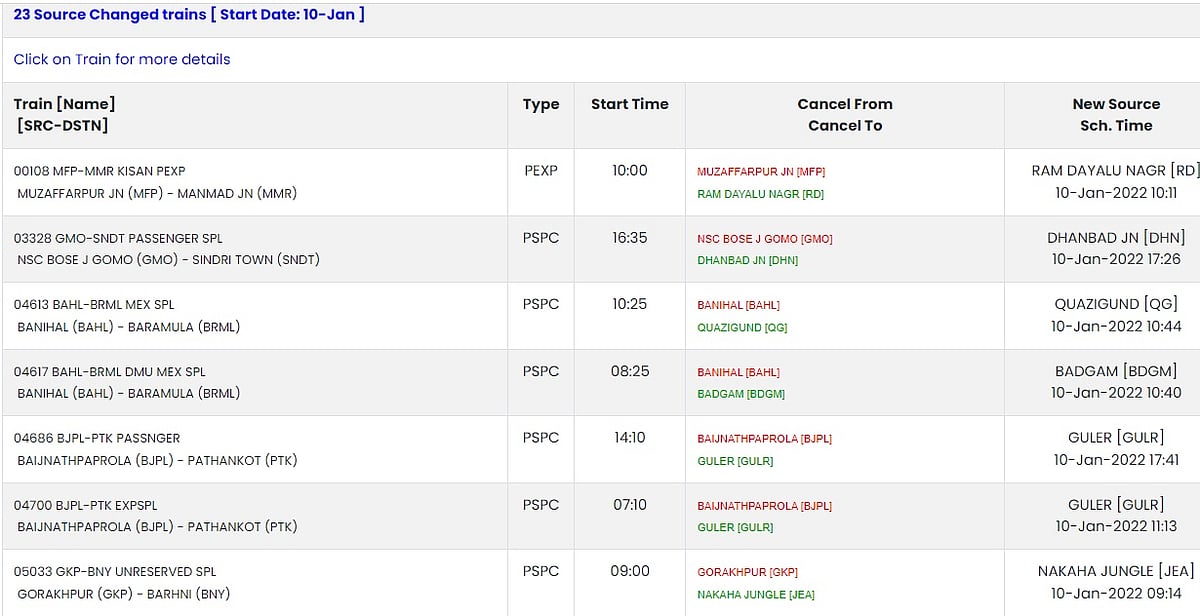The image size is (1200, 616).
Task: Click the Train [Name] column header
Action: pyautogui.click(x=64, y=104)
